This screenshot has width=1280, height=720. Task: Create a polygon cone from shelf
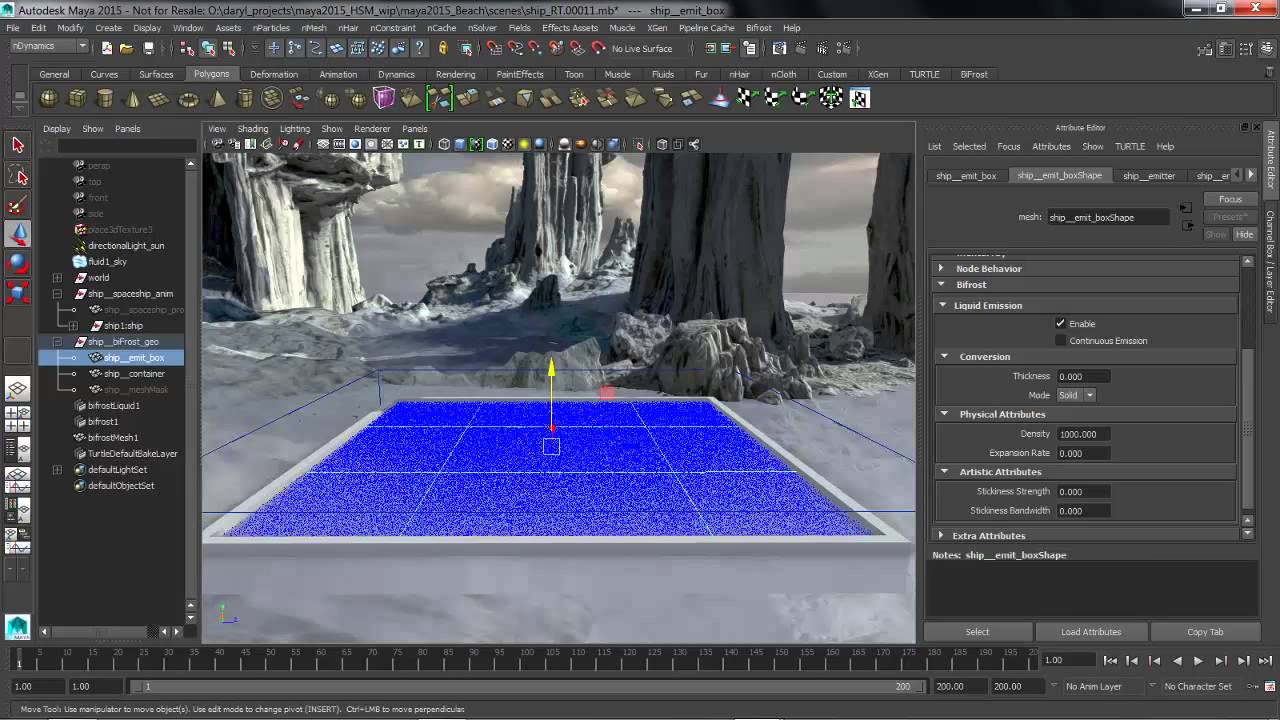(x=133, y=98)
